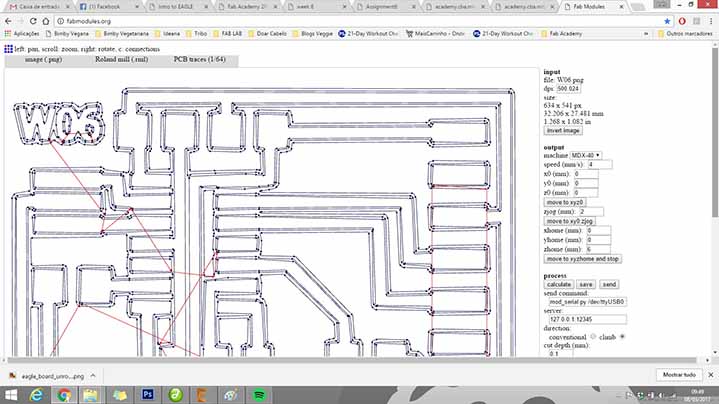The image size is (719, 404).
Task: Focus the zjog (mm) field
Action: [x=592, y=212]
